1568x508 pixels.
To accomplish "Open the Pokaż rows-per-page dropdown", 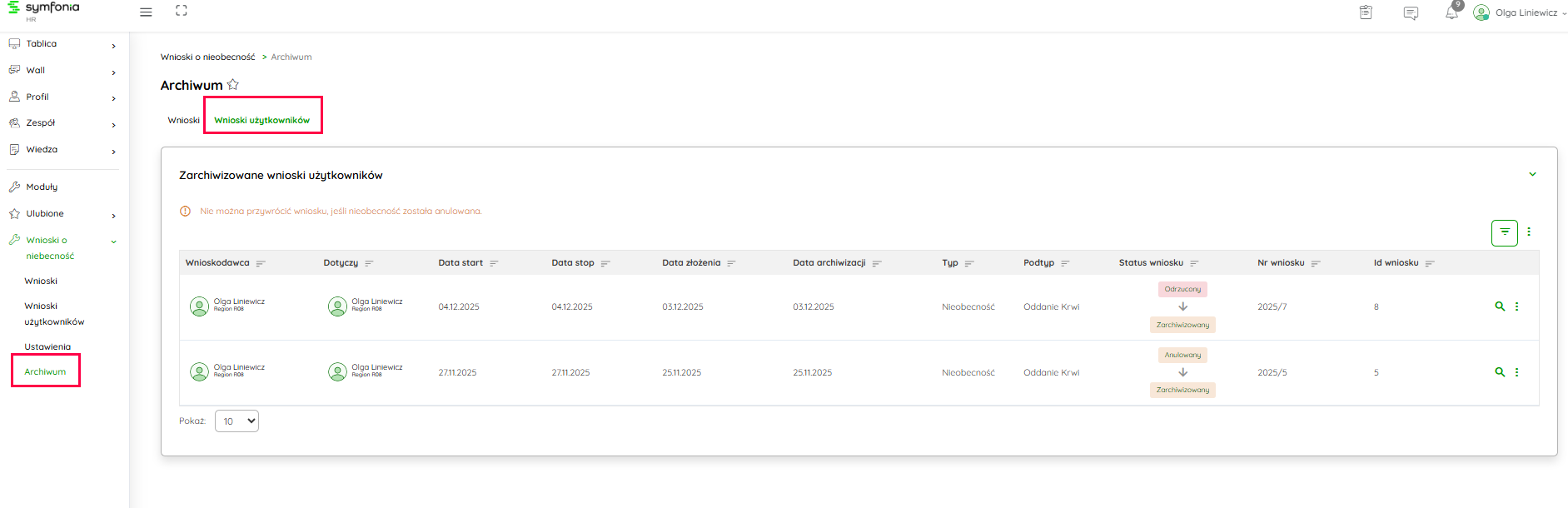I will click(x=236, y=421).
